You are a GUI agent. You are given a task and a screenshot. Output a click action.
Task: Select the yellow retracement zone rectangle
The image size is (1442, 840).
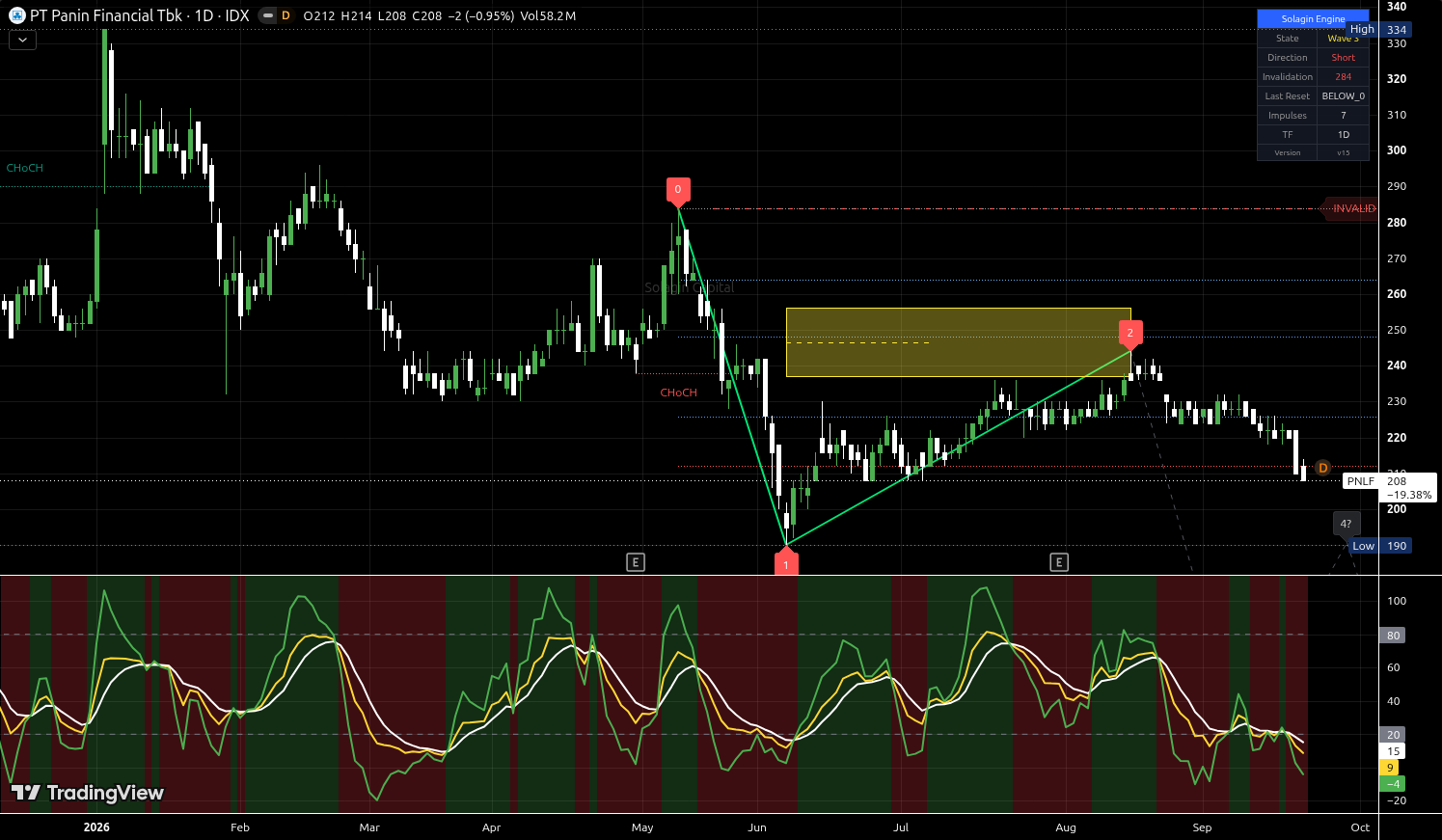pyautogui.click(x=958, y=342)
